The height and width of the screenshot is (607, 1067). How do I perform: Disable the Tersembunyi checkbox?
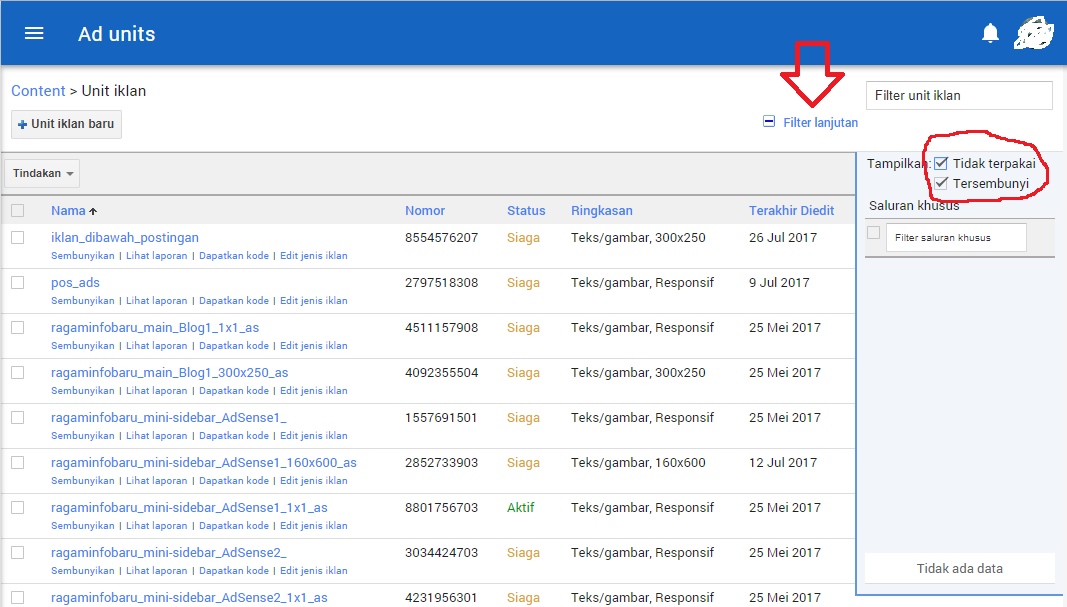(940, 183)
